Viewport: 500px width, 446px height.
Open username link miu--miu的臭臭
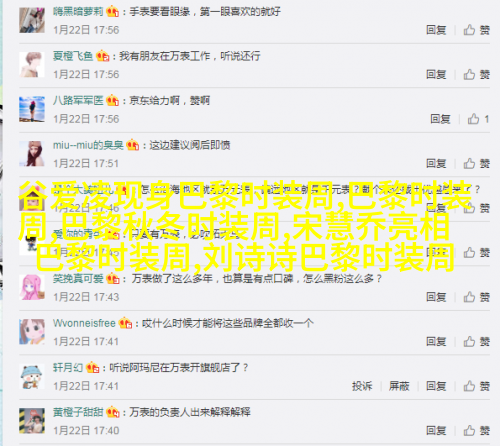click(x=88, y=145)
